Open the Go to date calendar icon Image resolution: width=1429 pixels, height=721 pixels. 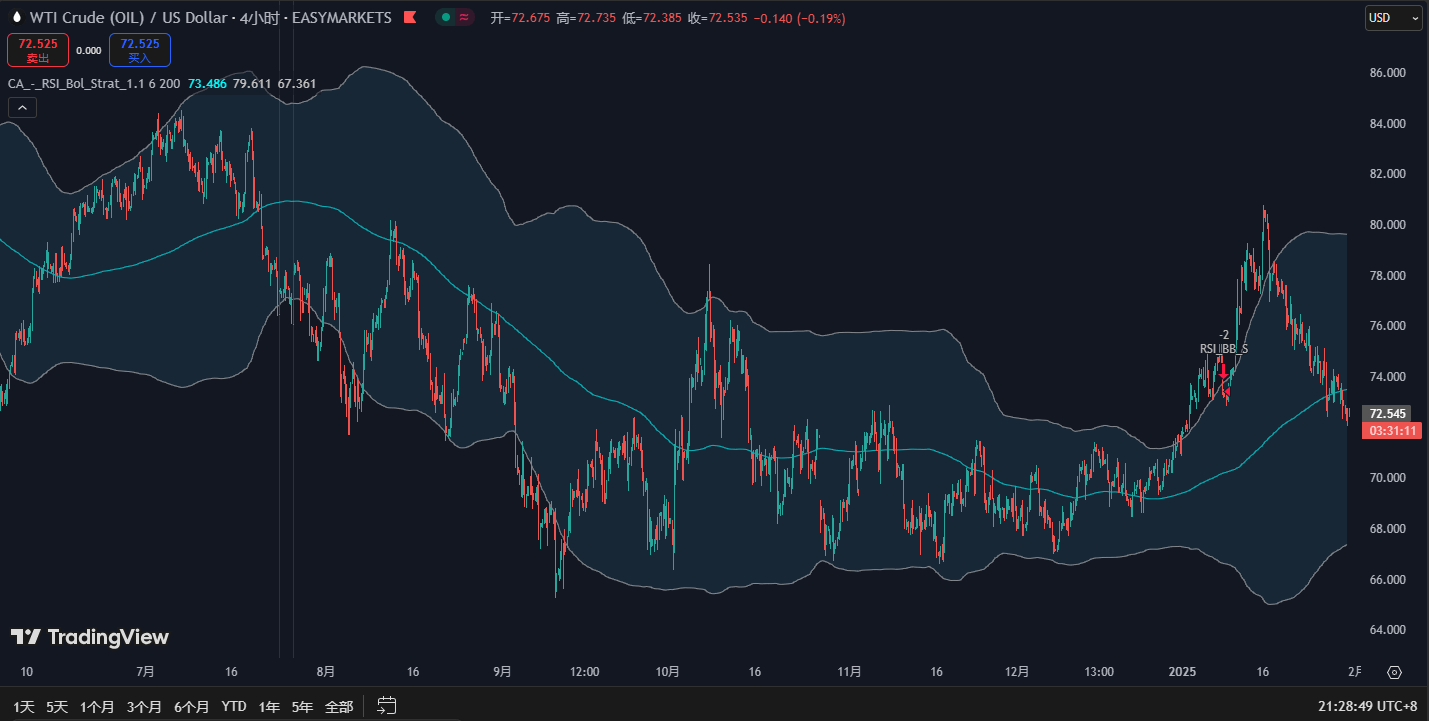387,706
